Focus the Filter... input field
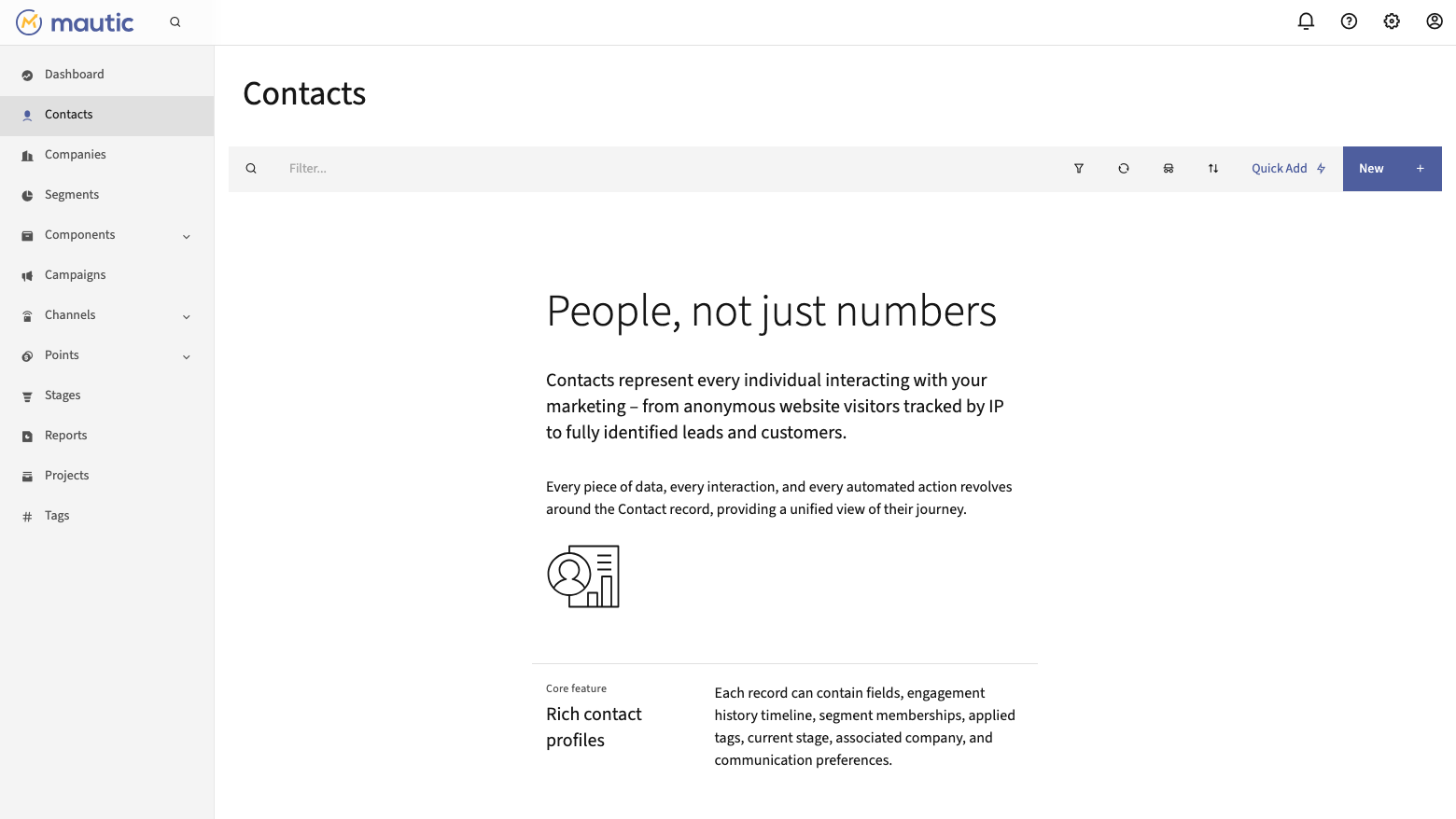Image resolution: width=1456 pixels, height=819 pixels. (663, 169)
